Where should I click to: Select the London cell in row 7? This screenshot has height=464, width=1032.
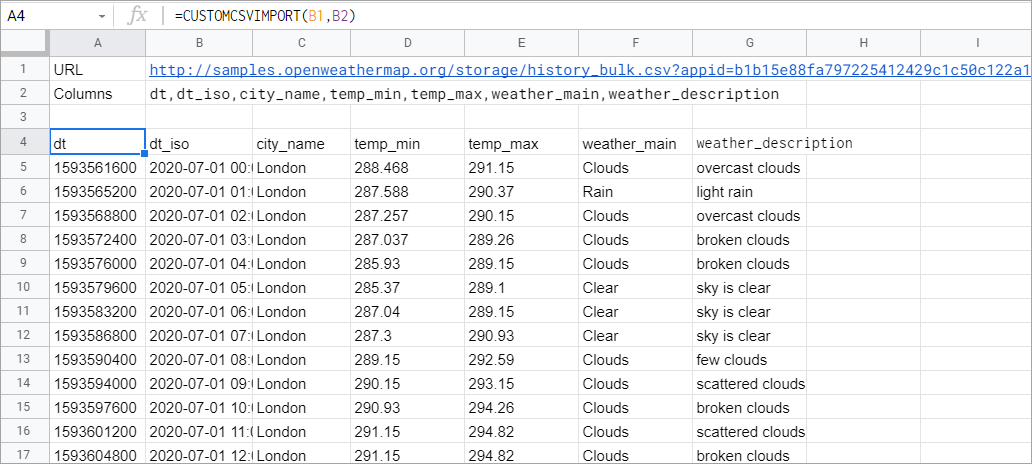coord(301,215)
